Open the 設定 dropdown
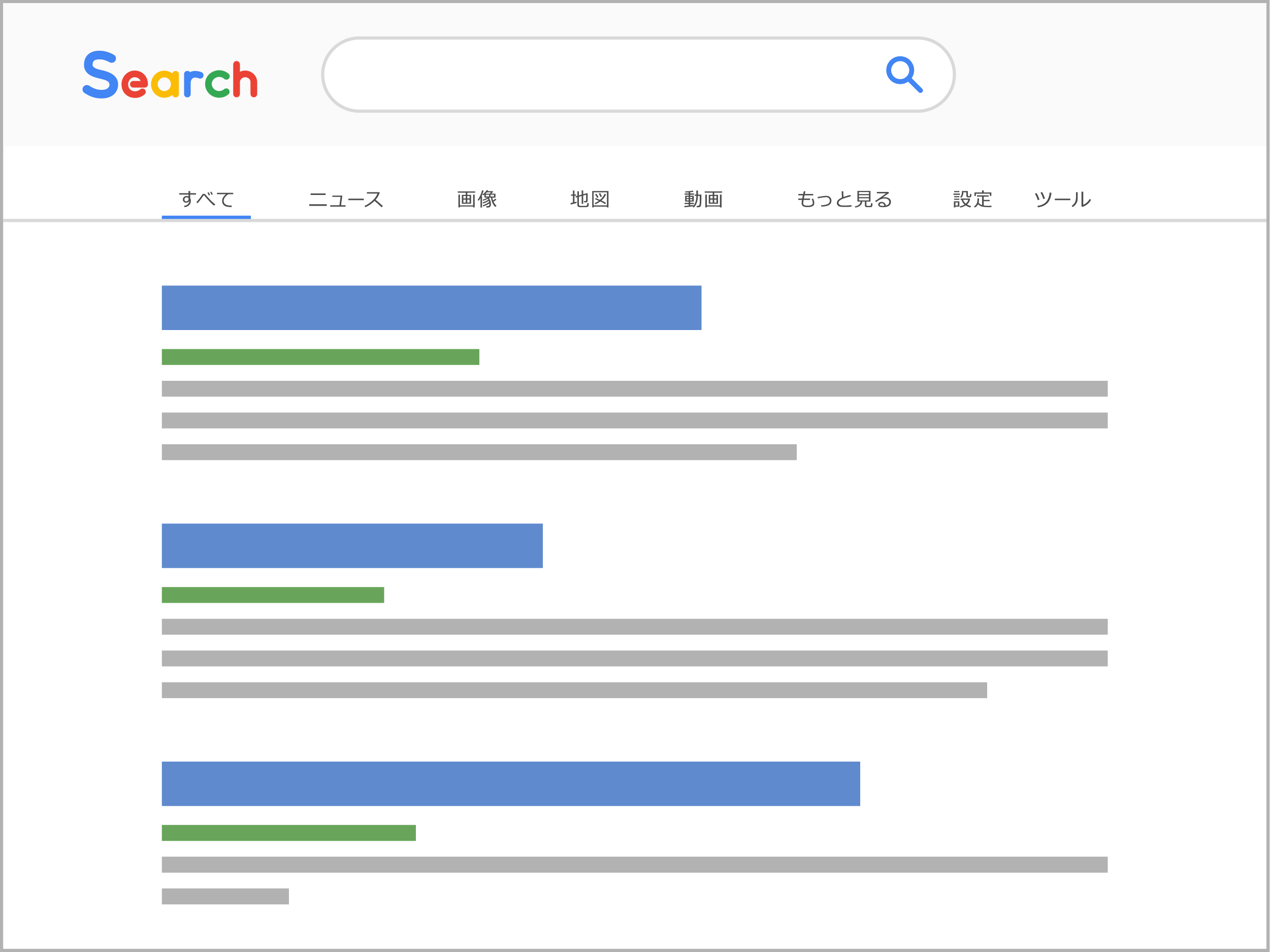 [967, 198]
